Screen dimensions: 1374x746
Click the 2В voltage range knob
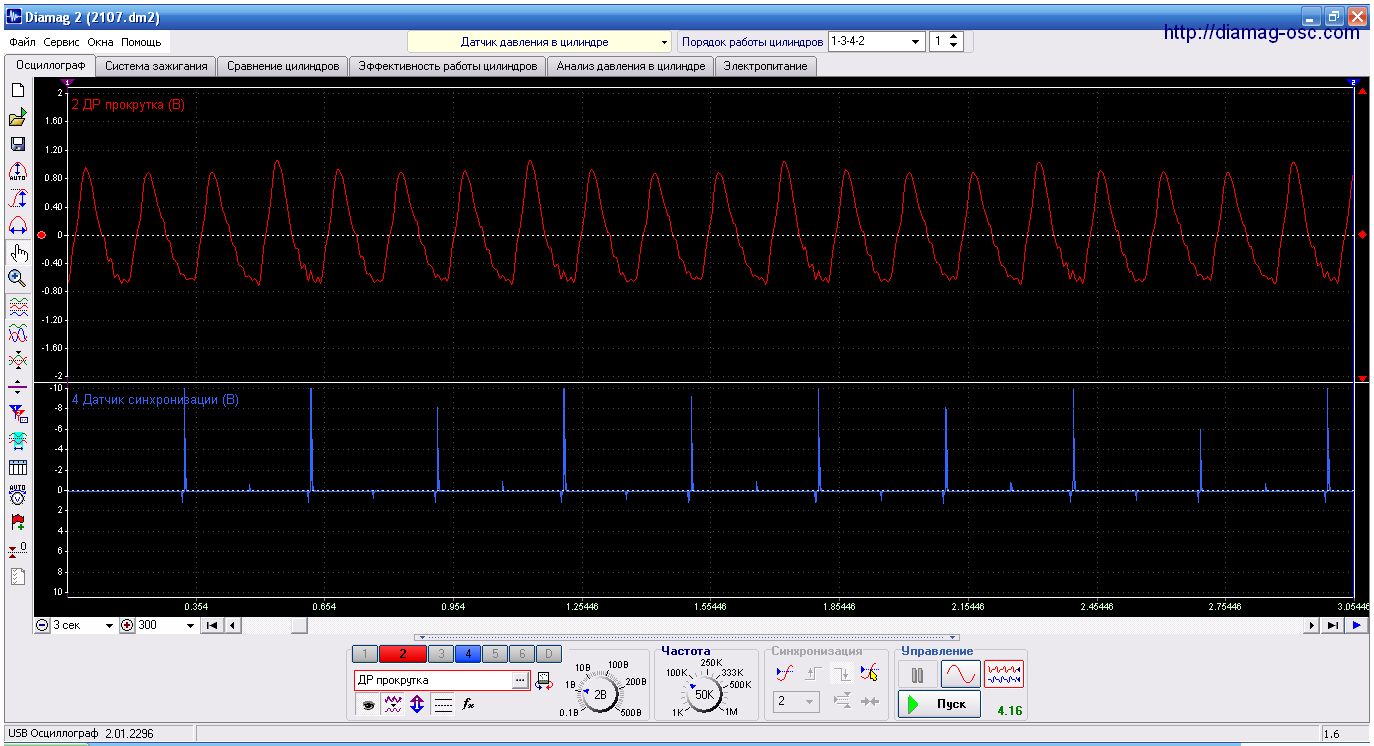tap(600, 693)
